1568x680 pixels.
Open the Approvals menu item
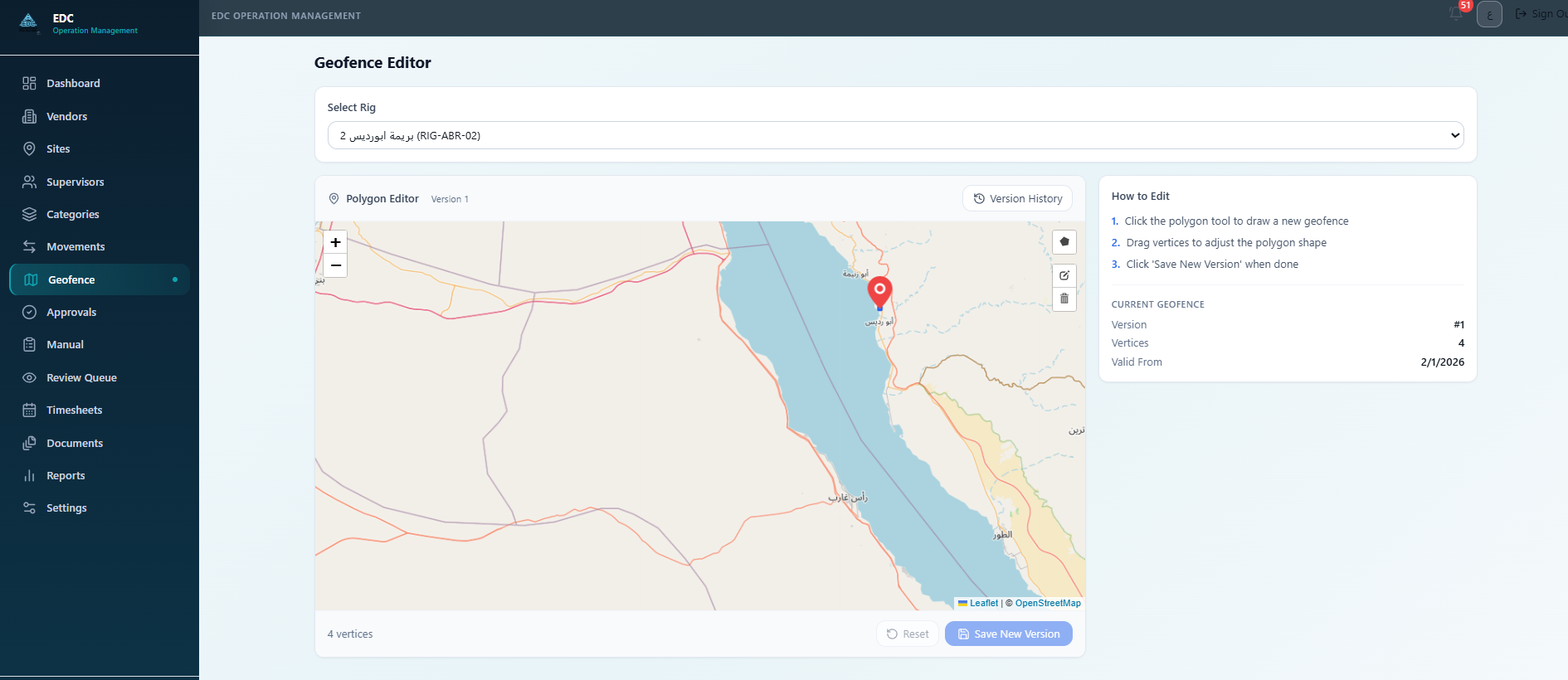click(100, 312)
